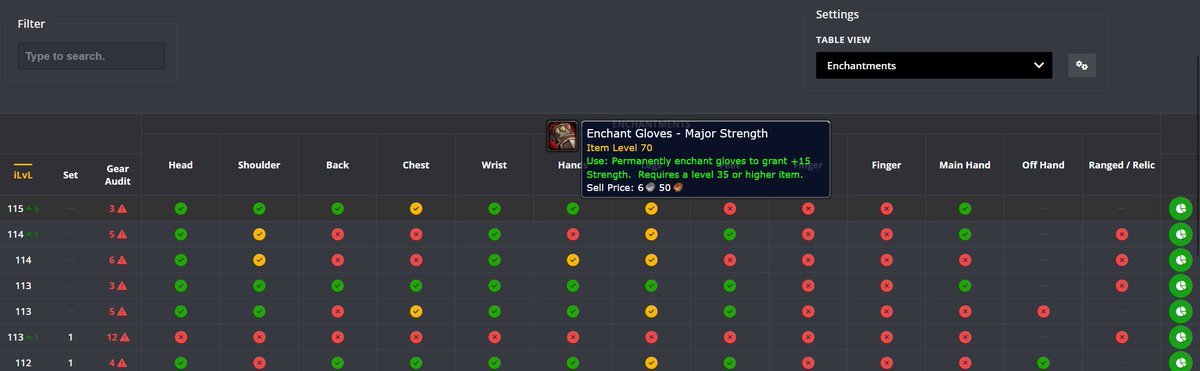Click the red Shoulder cross in the iLvL 112 row

pos(259,362)
